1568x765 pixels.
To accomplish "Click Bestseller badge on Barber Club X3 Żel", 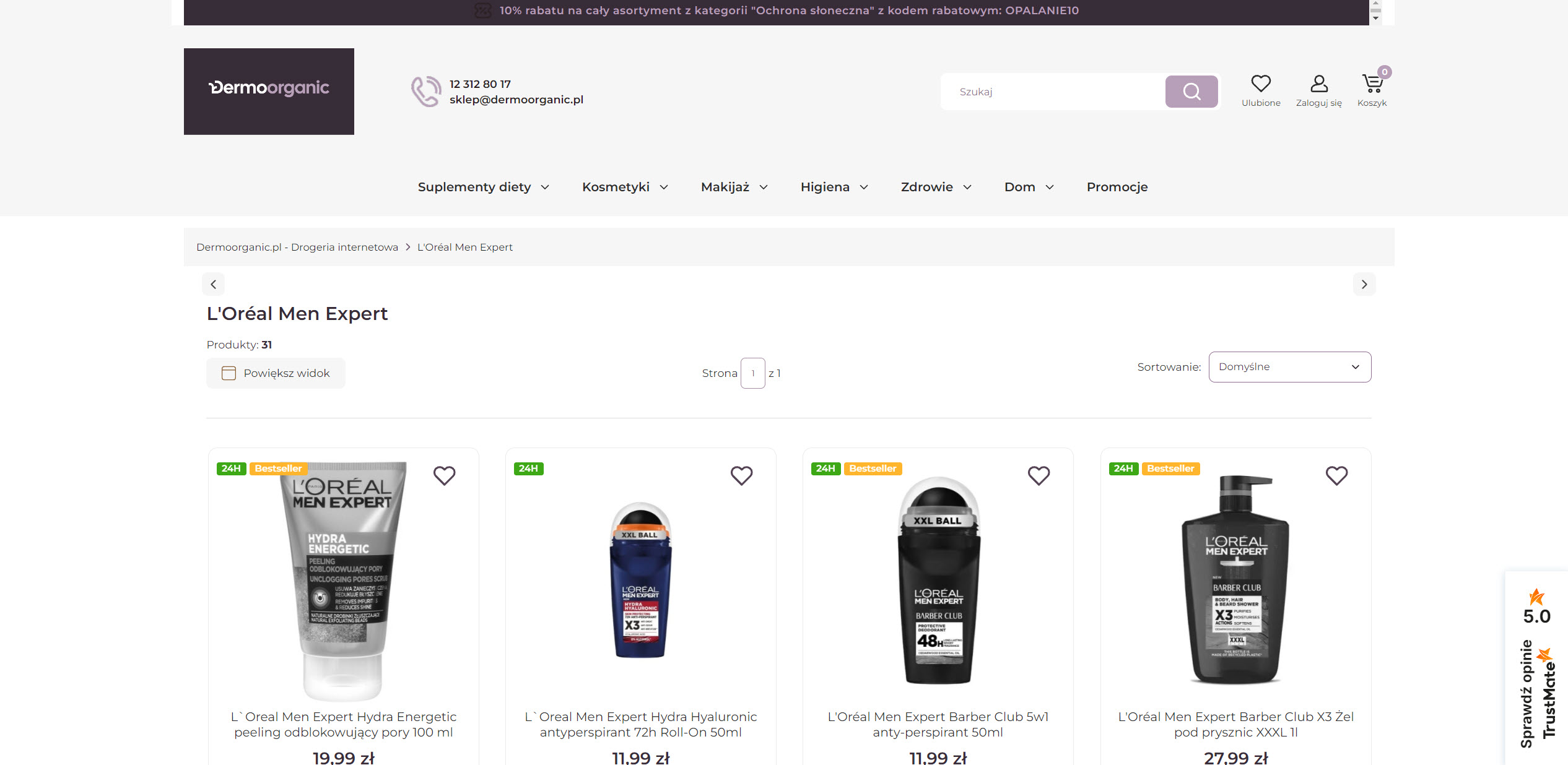I will pos(1170,469).
